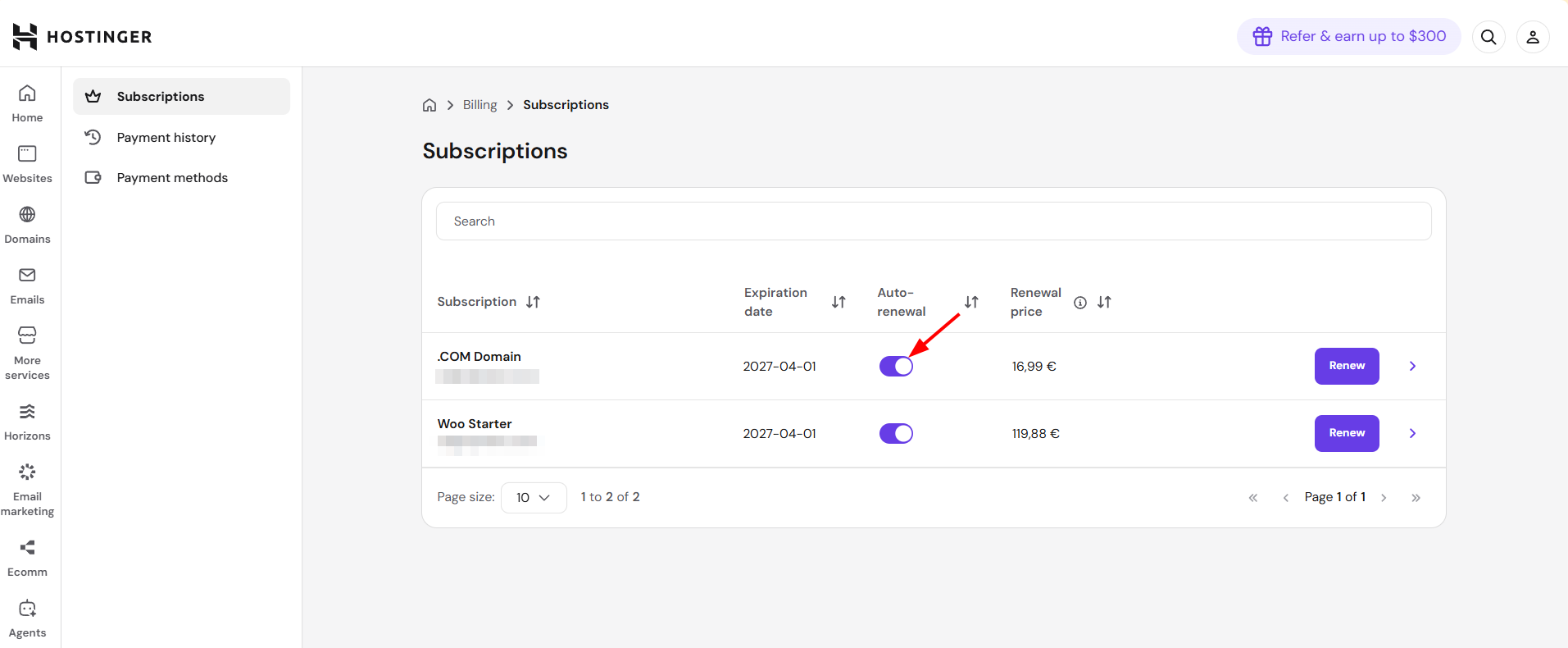Viewport: 1568px width, 648px height.
Task: Click the Billing breadcrumb link
Action: (479, 105)
